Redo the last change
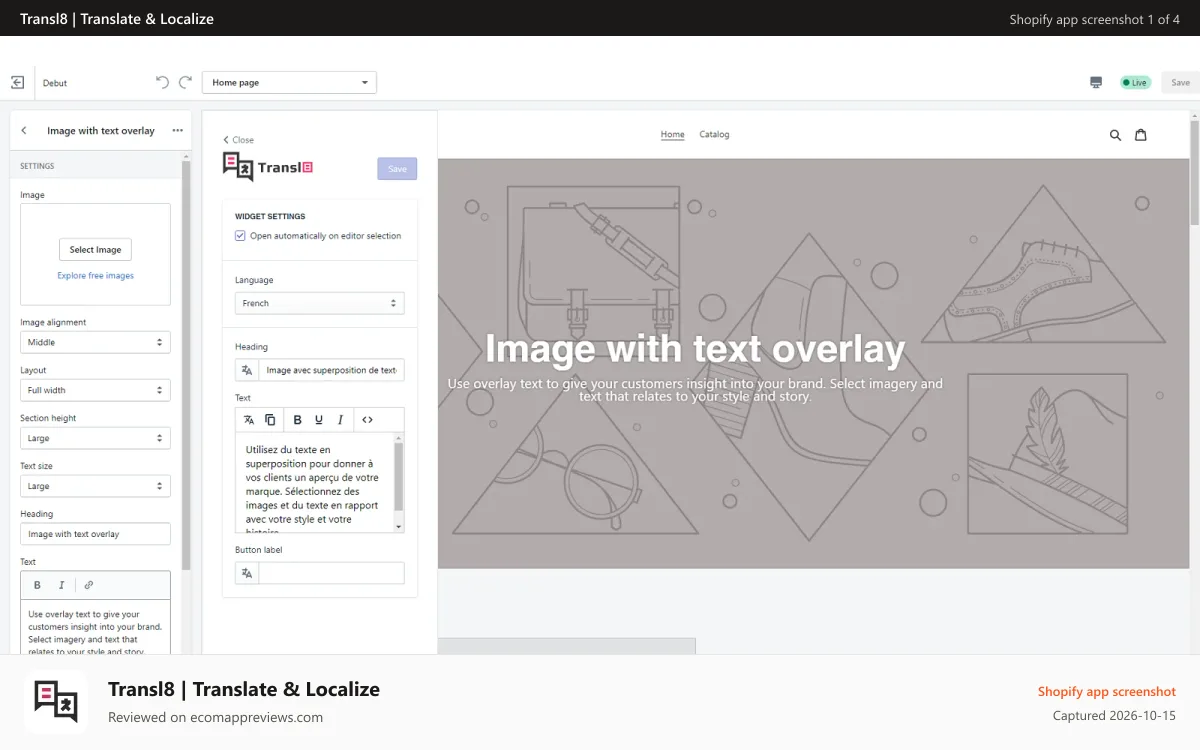 pos(185,82)
